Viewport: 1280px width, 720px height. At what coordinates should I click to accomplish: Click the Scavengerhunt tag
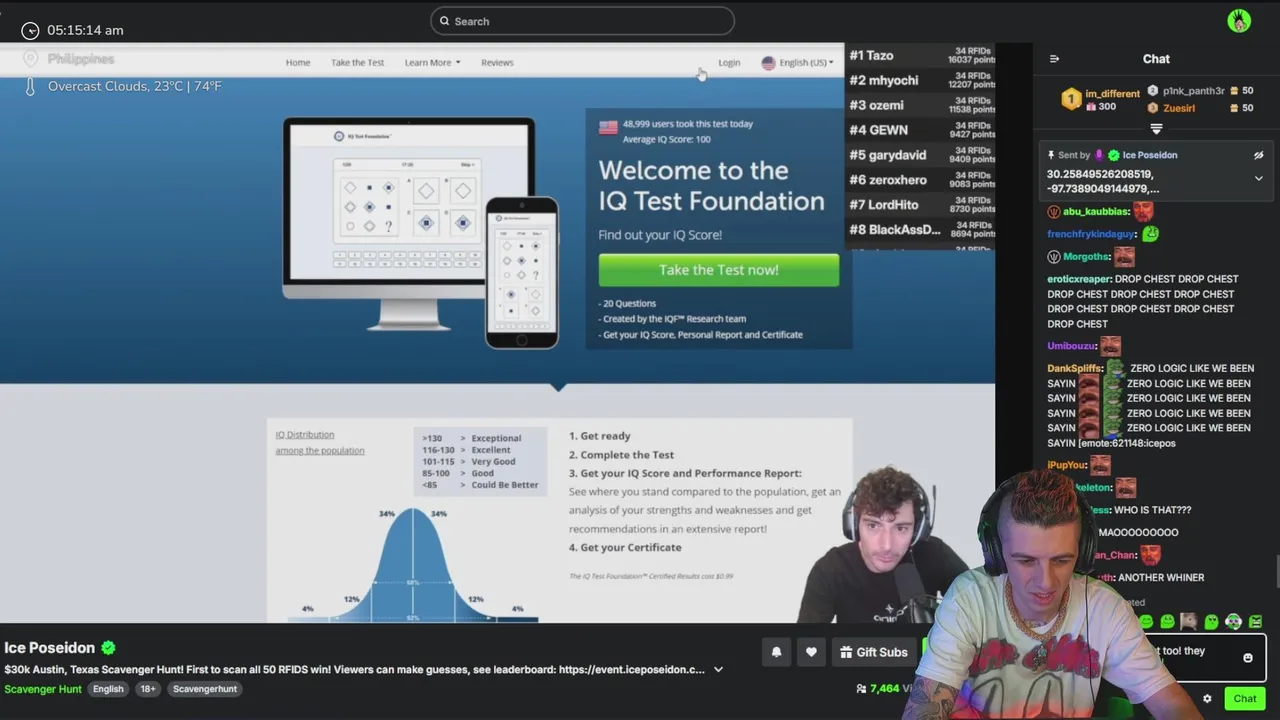point(205,689)
